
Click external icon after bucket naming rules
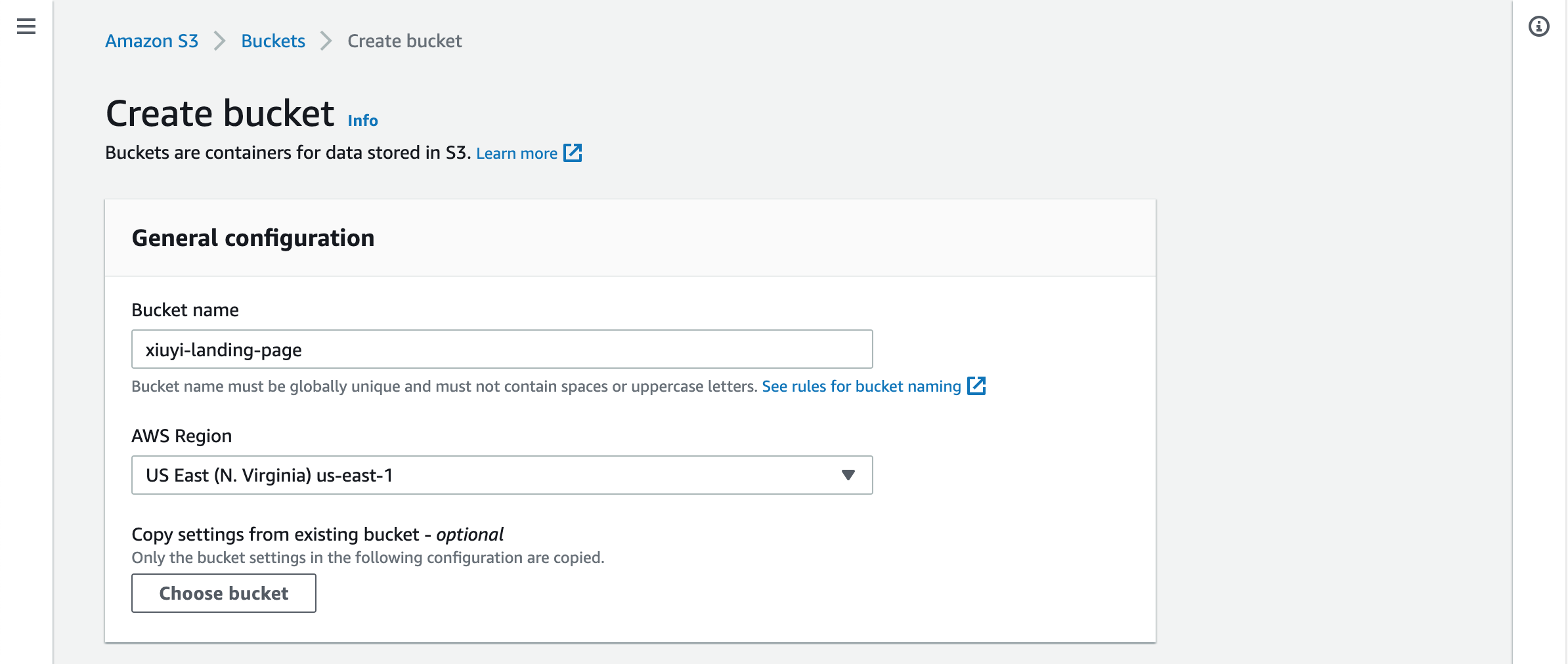click(x=976, y=386)
